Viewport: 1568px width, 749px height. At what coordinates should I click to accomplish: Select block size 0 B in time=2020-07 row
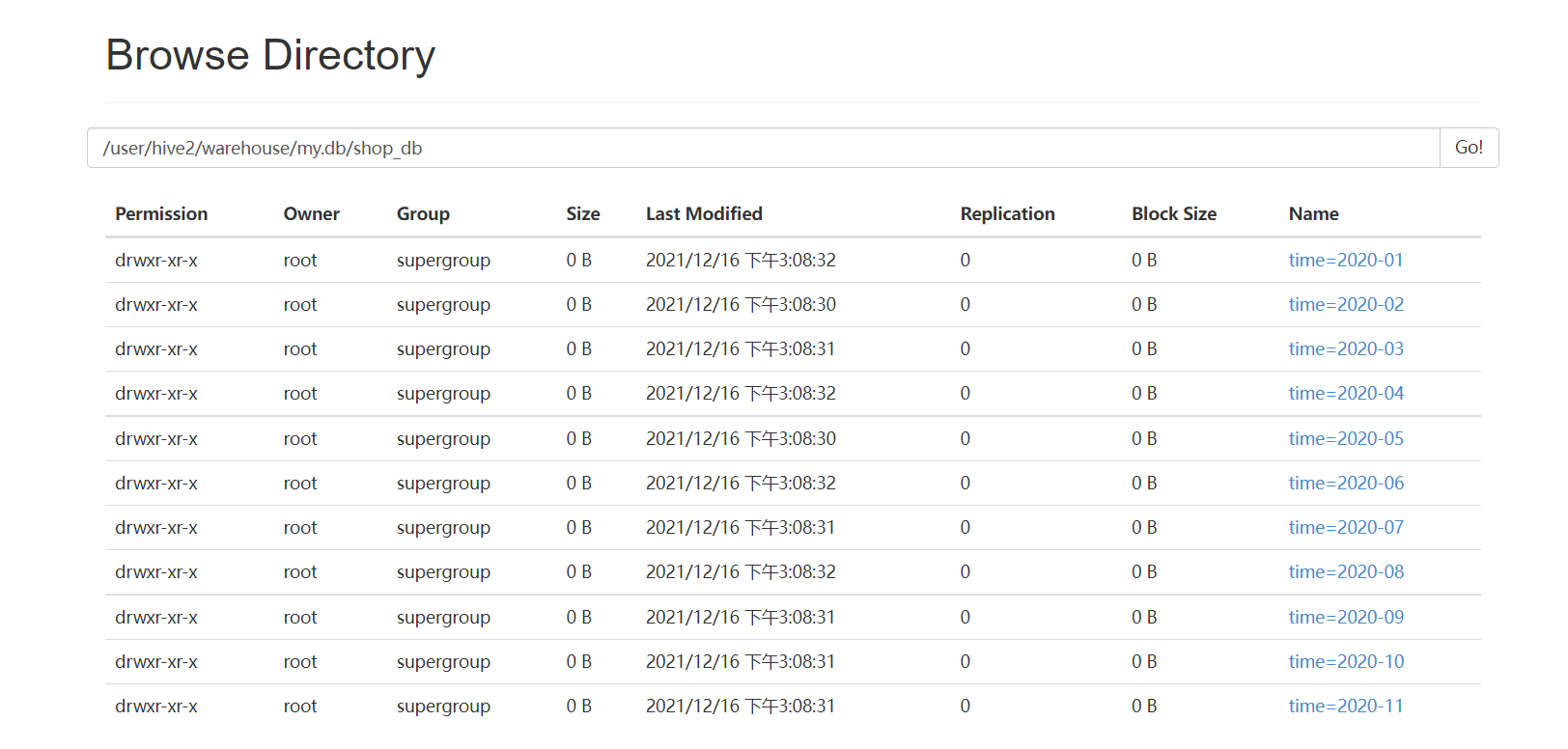1144,527
